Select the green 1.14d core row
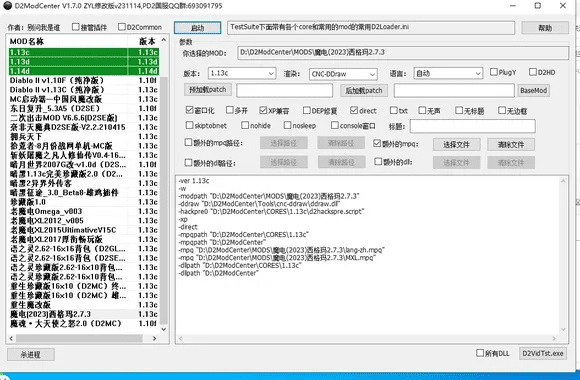 [84, 71]
